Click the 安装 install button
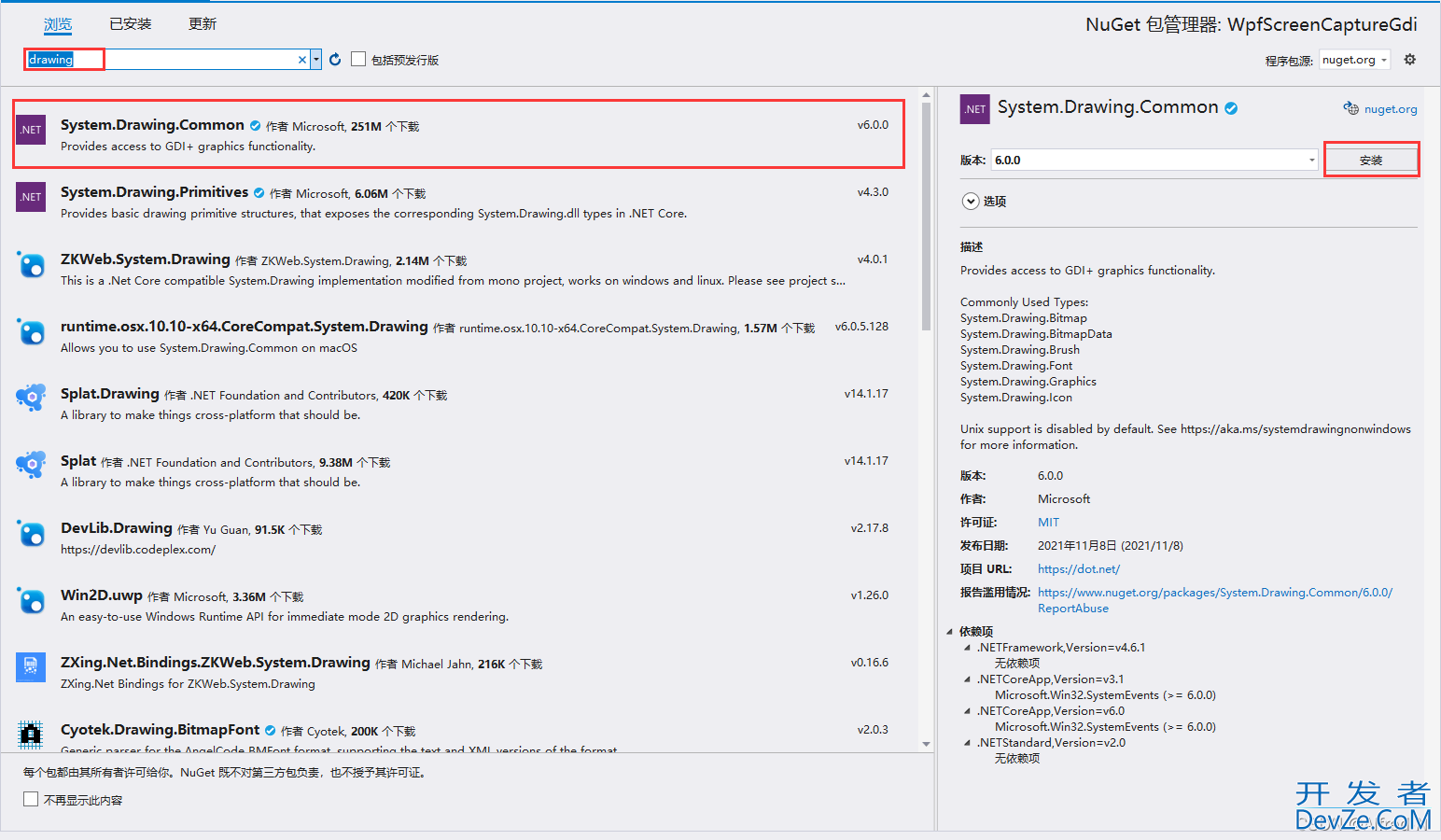 point(1371,161)
